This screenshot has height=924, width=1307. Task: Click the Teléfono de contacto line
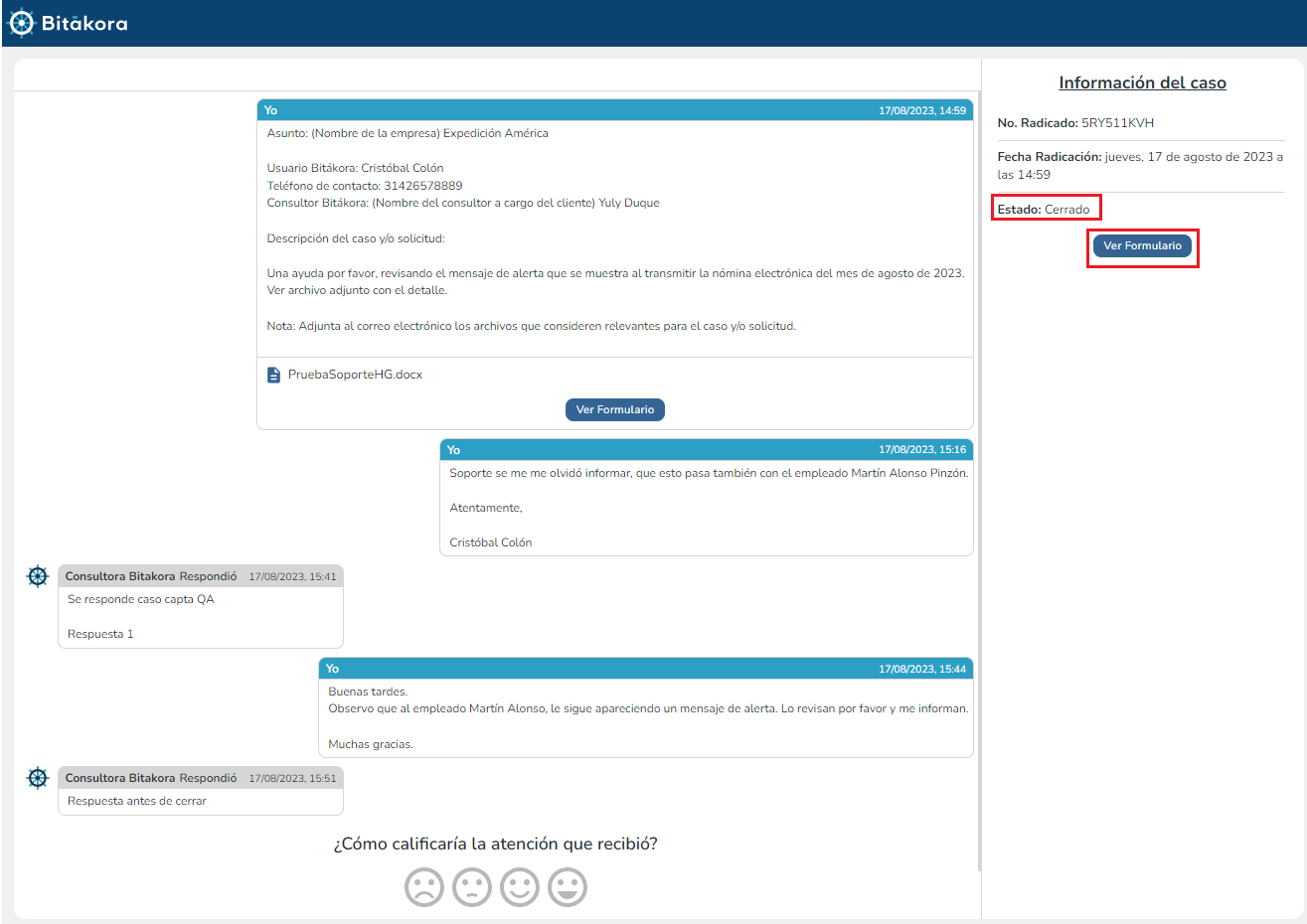pos(365,186)
